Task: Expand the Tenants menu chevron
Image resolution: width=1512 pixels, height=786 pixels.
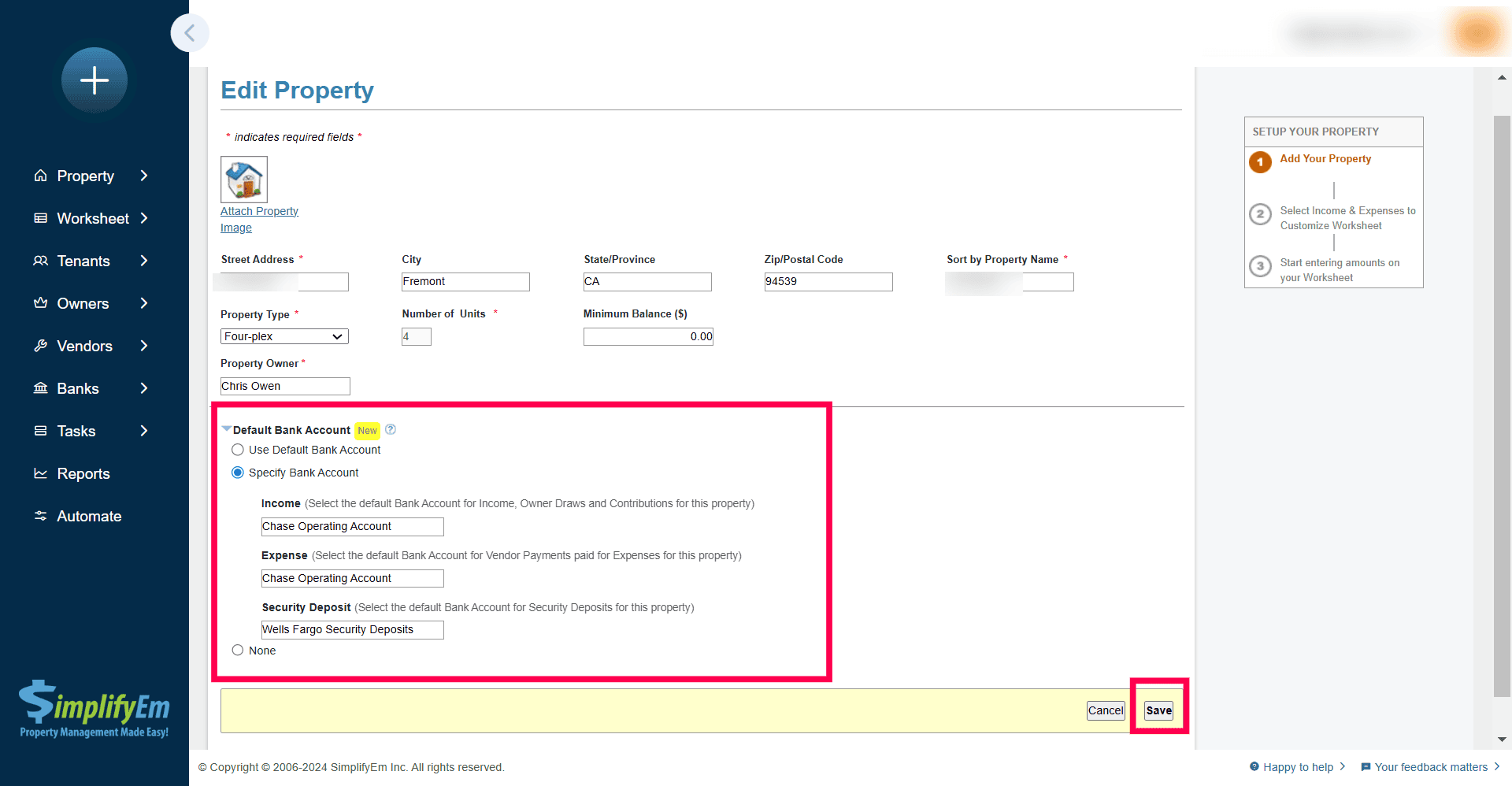Action: pyautogui.click(x=144, y=261)
